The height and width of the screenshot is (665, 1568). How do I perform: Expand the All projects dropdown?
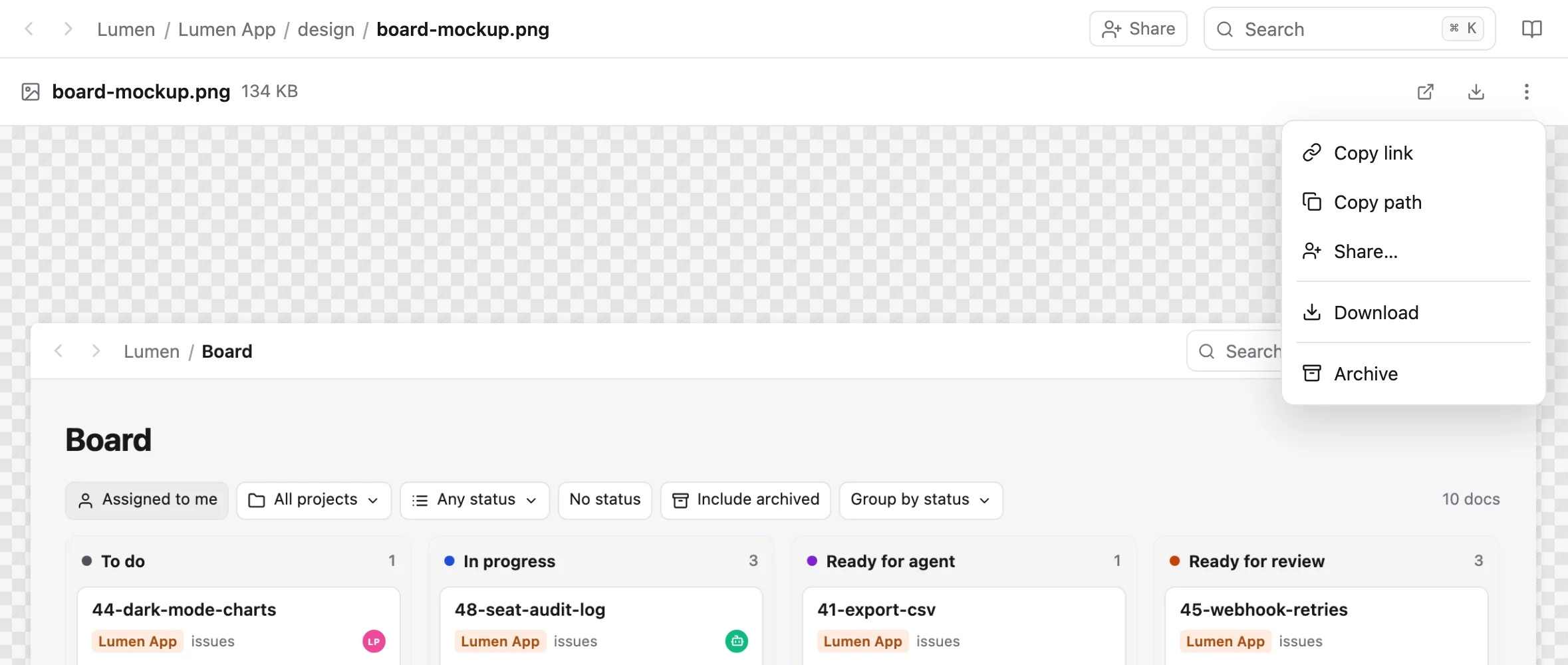(x=314, y=500)
